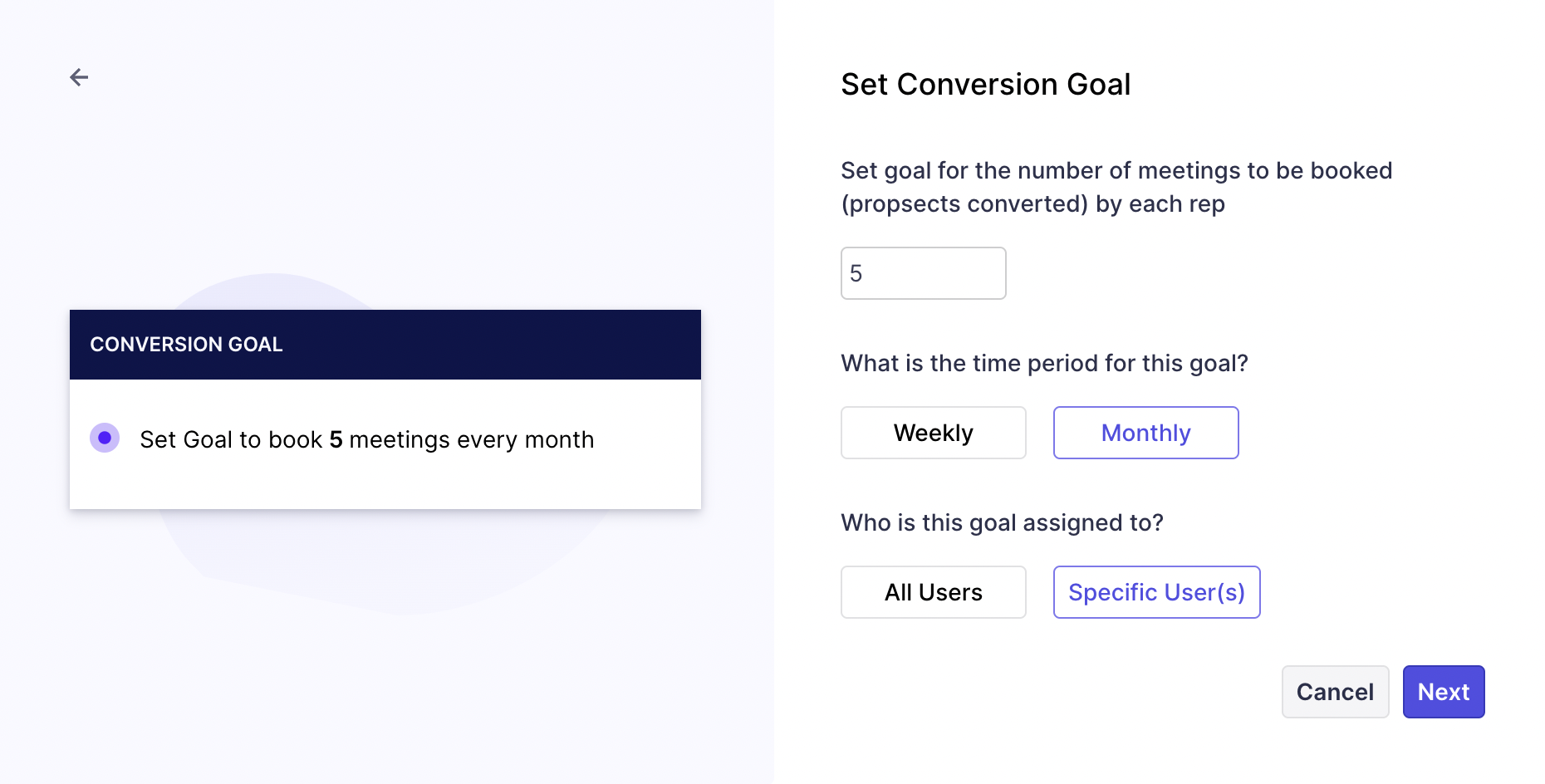1545x784 pixels.
Task: Select the conversion goal radio button
Action: (x=105, y=438)
